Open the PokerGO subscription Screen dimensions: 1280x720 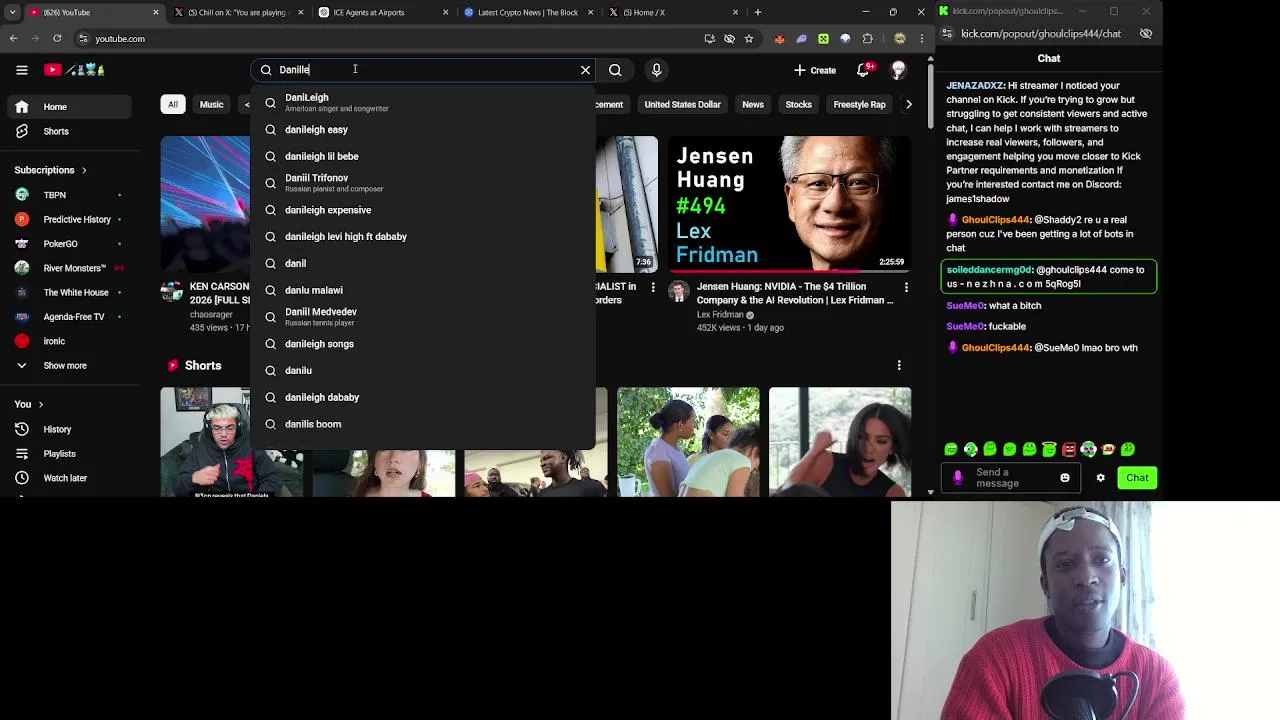coord(67,244)
